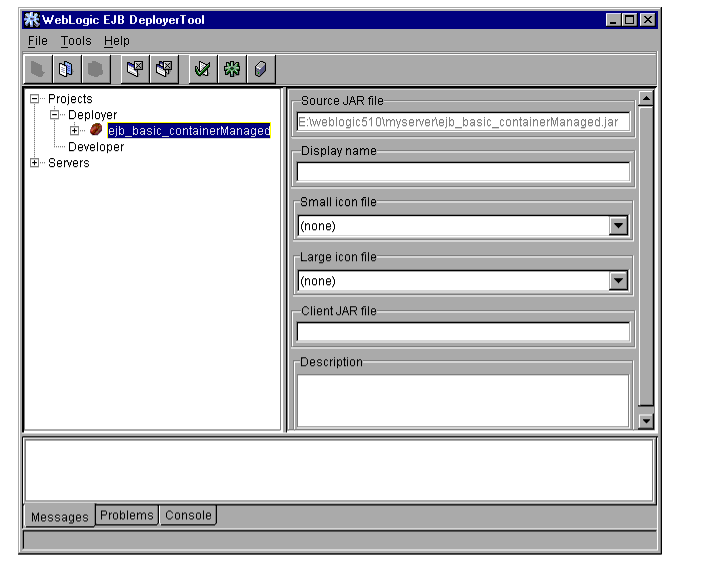This screenshot has width=713, height=573.
Task: Click into the Display name field
Action: (x=463, y=172)
